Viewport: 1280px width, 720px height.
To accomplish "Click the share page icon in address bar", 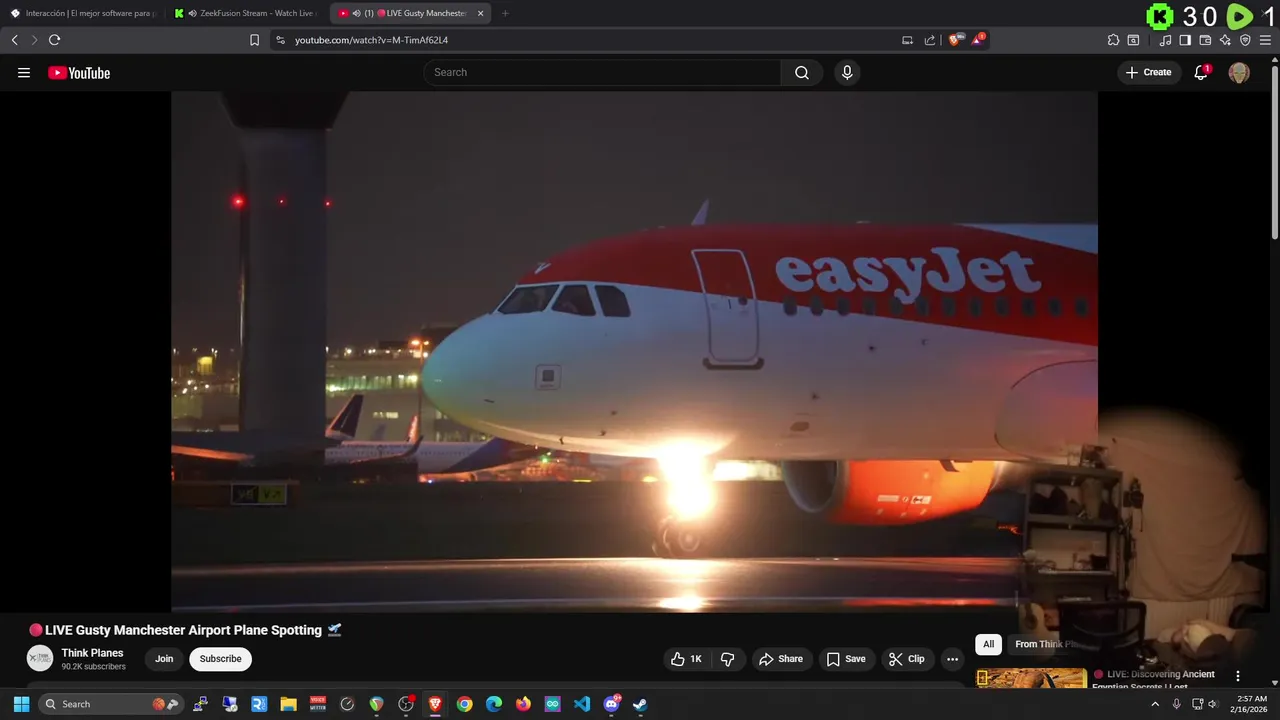I will click(930, 40).
